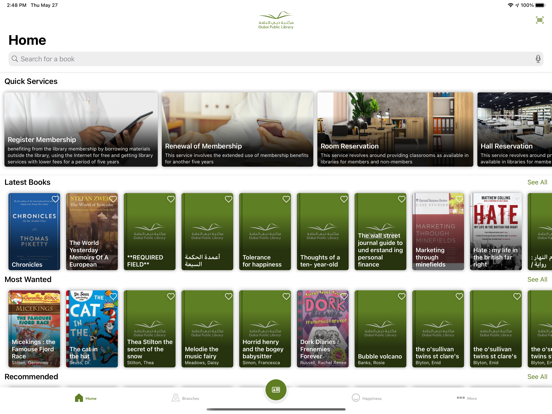This screenshot has width=552, height=414.
Task: Open the barcode scanner icon
Action: pos(539,20)
